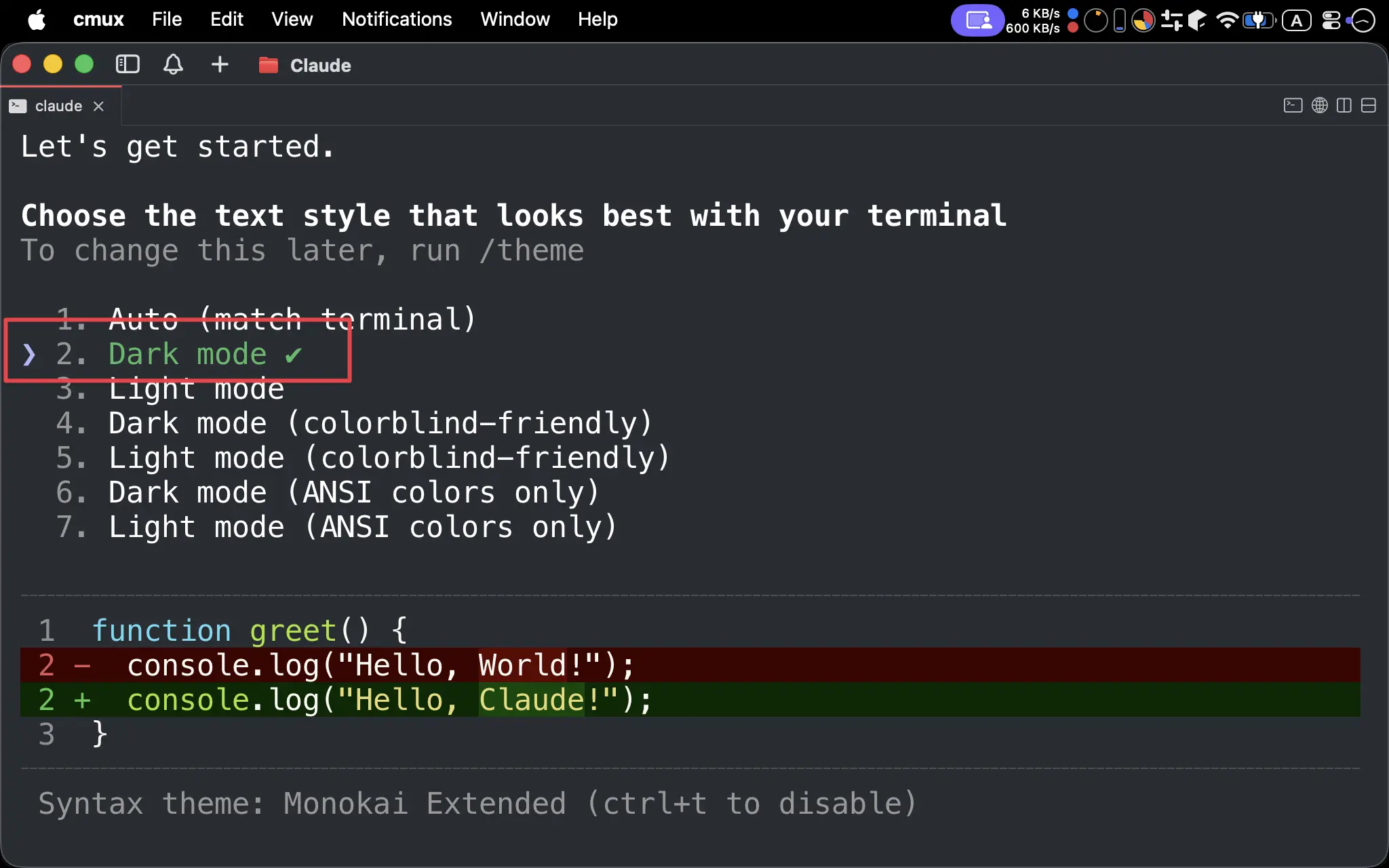Screen dimensions: 1389x868
Task: Choose option 4 Dark mode (colorblind-friendly)
Action: coord(354,423)
